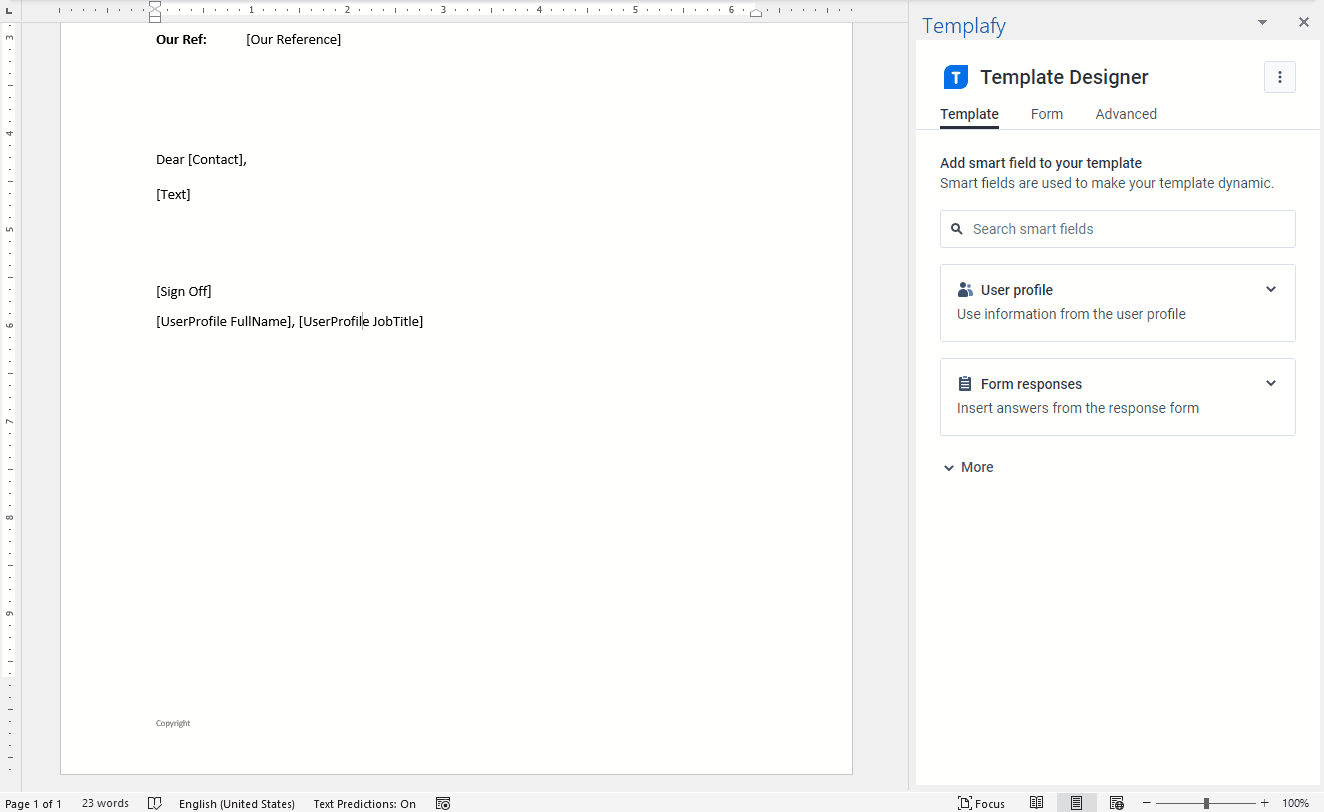The height and width of the screenshot is (812, 1324).
Task: Open the Template Designer options kebab menu
Action: (x=1280, y=77)
